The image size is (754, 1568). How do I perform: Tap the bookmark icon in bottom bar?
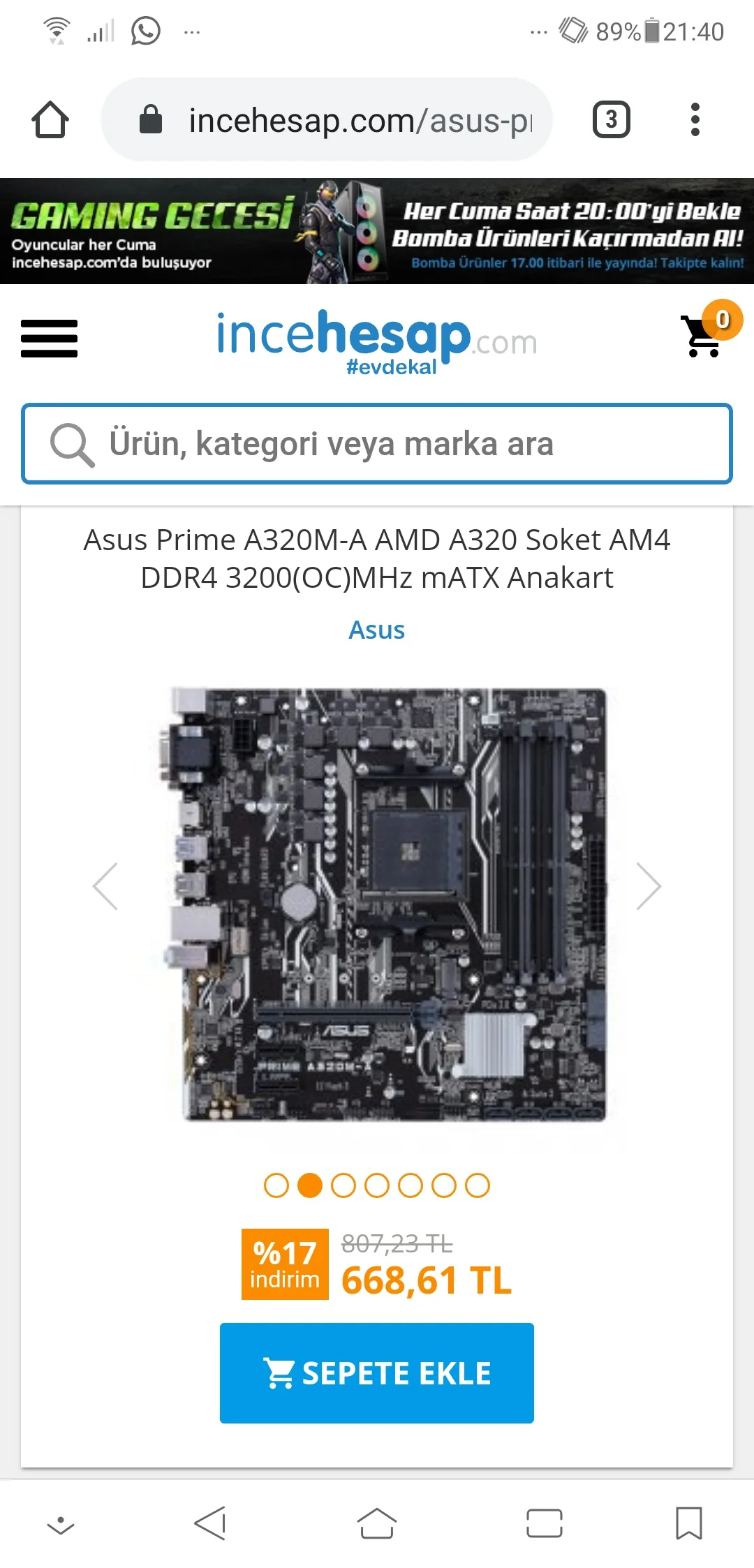click(x=688, y=1523)
